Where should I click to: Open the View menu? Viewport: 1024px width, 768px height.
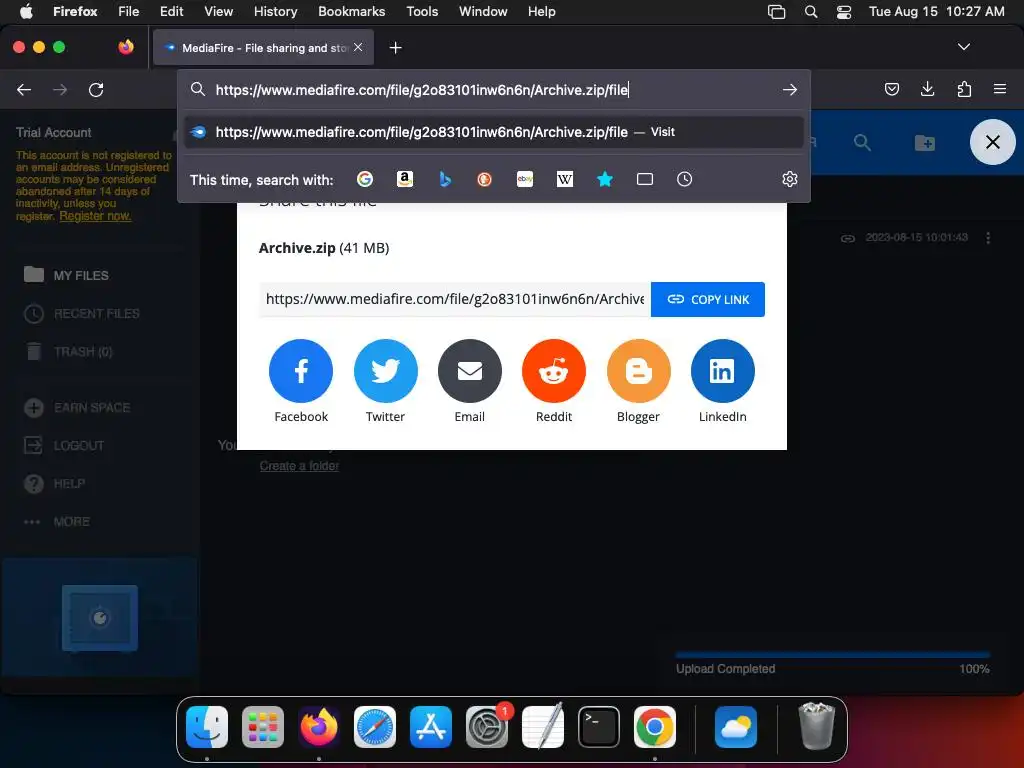pyautogui.click(x=218, y=11)
